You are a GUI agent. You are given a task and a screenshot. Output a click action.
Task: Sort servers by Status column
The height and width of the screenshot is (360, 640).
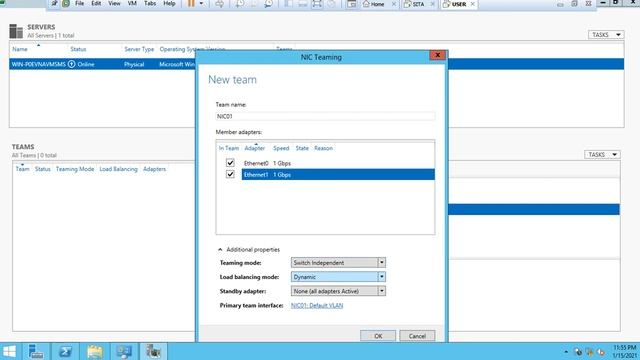point(78,49)
